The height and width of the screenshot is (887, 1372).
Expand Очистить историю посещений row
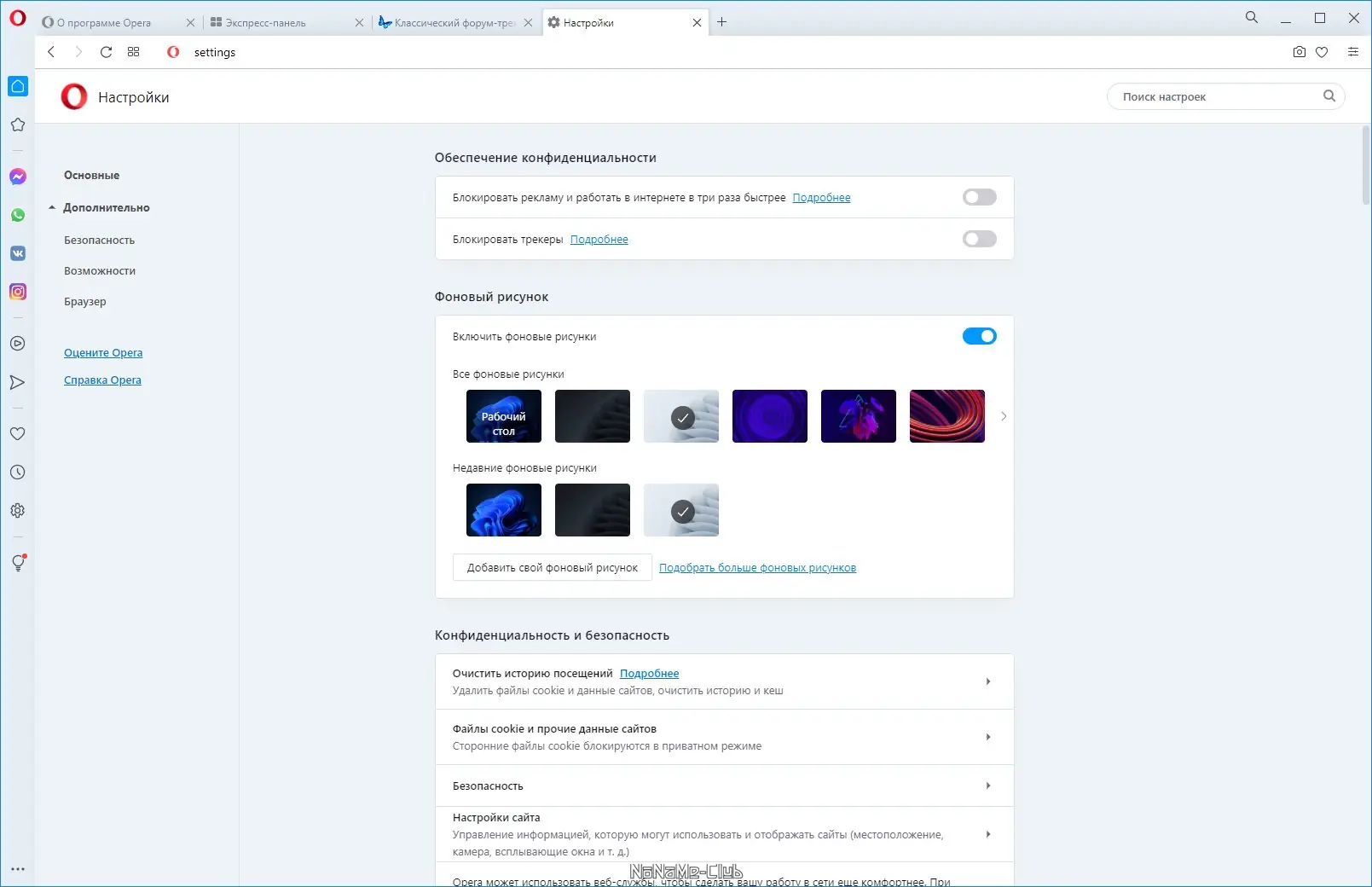click(724, 681)
